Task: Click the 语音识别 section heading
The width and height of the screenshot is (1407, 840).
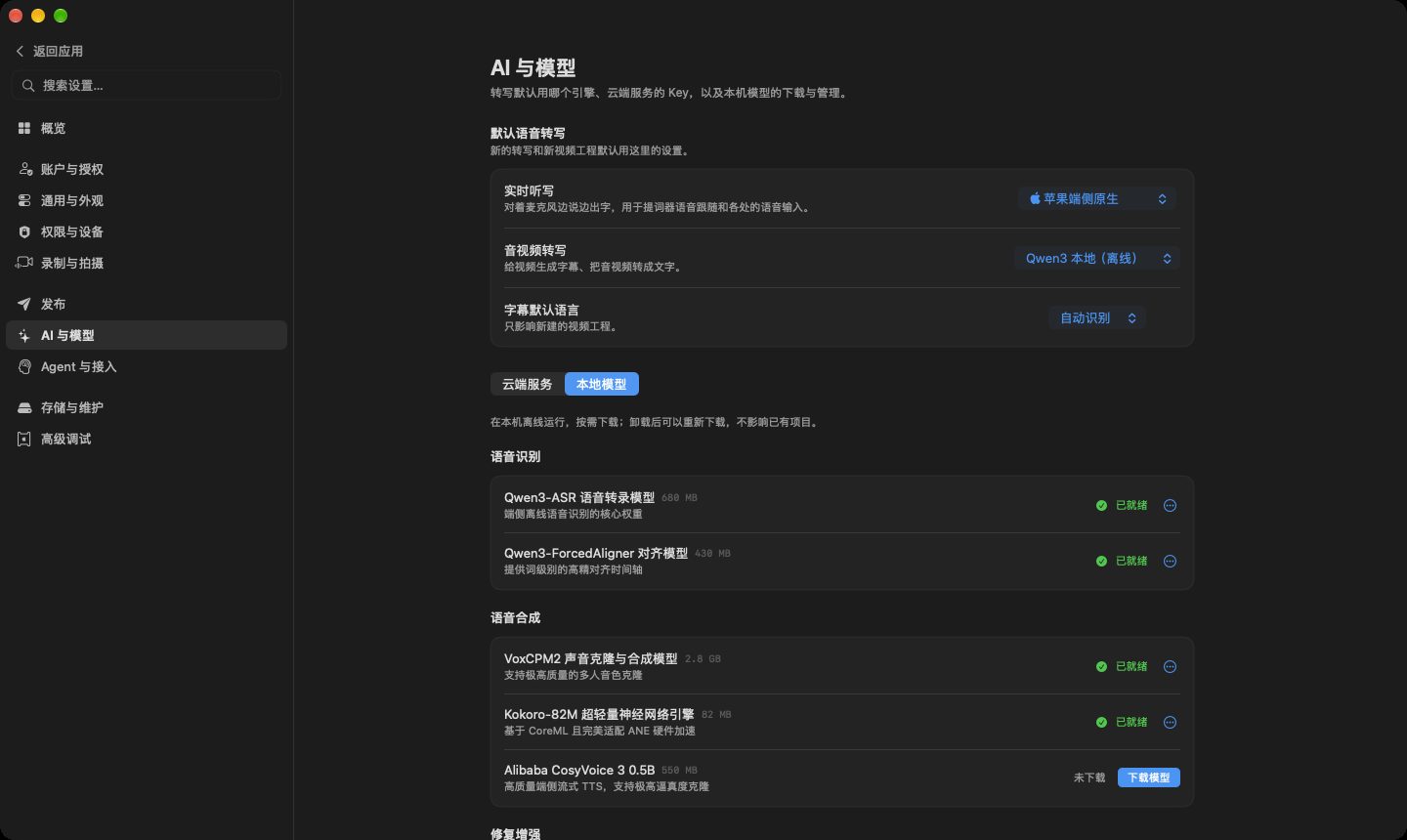Action: pyautogui.click(x=515, y=456)
